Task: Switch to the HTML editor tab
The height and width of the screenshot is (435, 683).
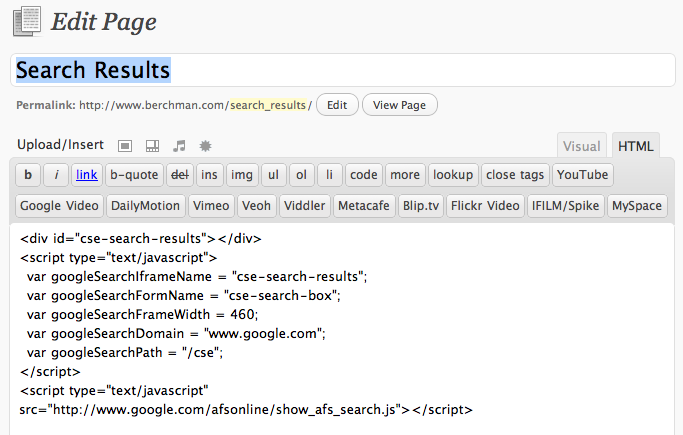Action: pos(636,146)
